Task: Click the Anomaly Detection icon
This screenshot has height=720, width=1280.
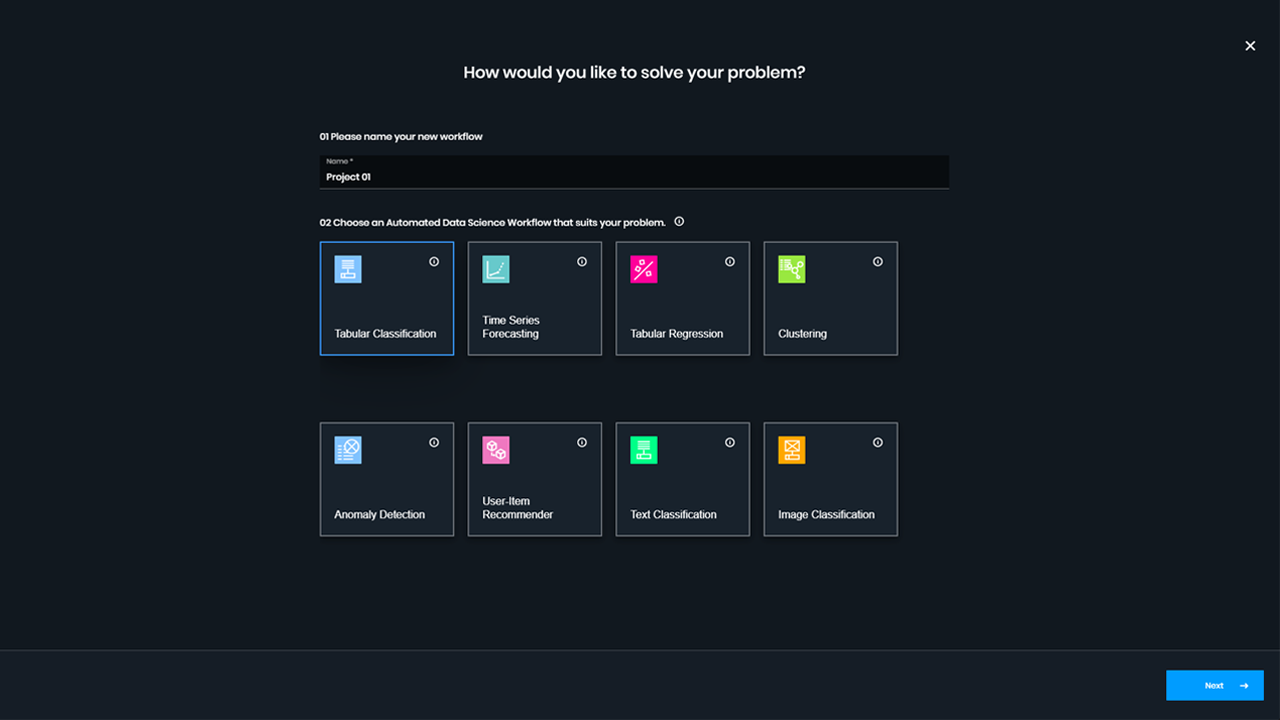Action: pos(348,450)
